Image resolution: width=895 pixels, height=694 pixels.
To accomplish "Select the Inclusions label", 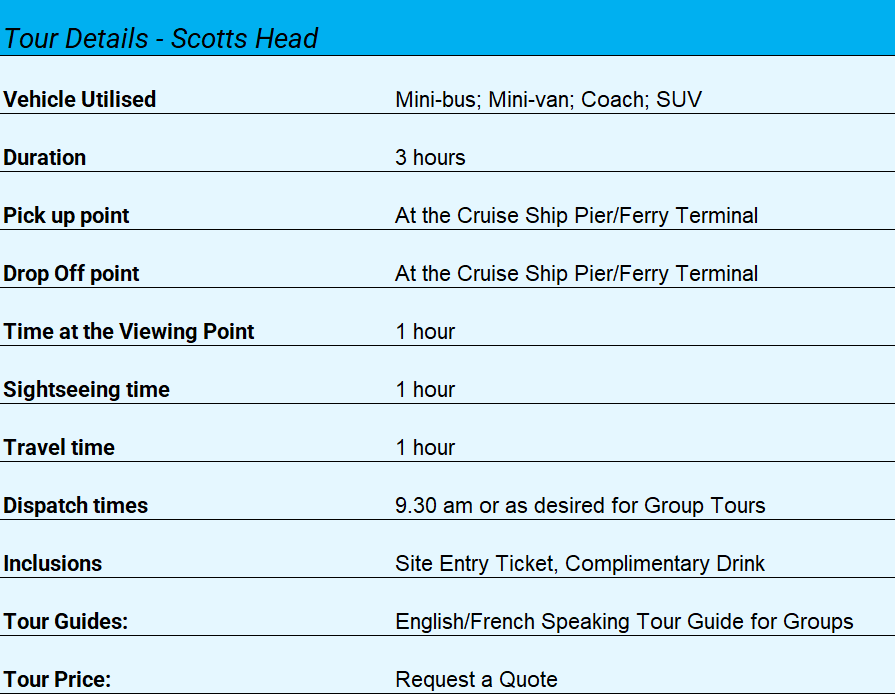I will click(53, 564).
